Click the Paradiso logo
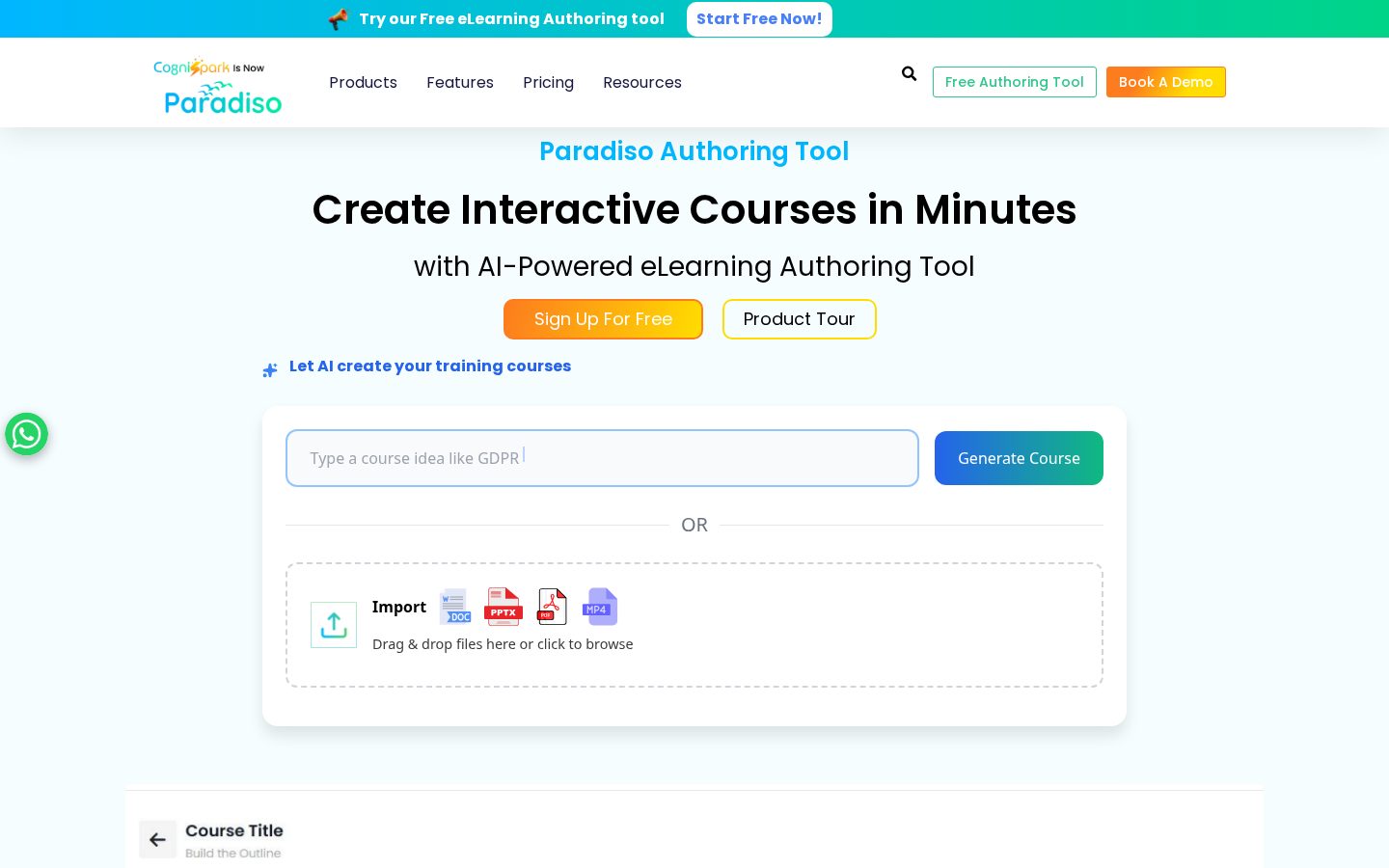This screenshot has height=868, width=1389. coord(218,85)
